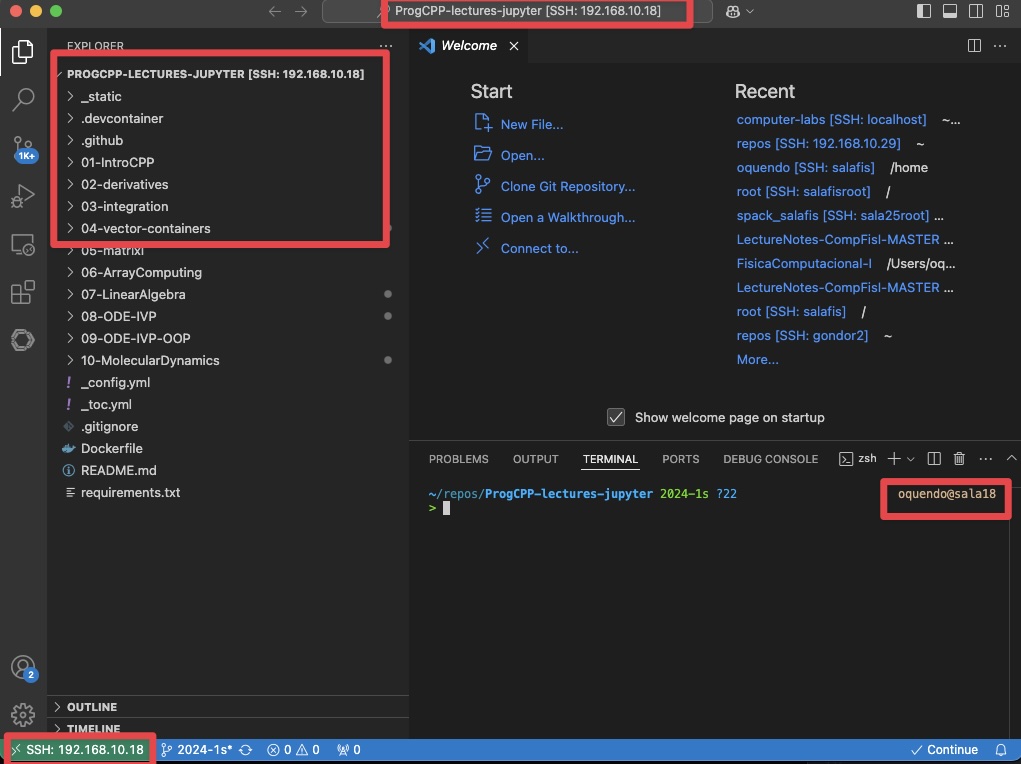This screenshot has width=1021, height=764.
Task: Open the Remote Explorer view
Action: [23, 244]
